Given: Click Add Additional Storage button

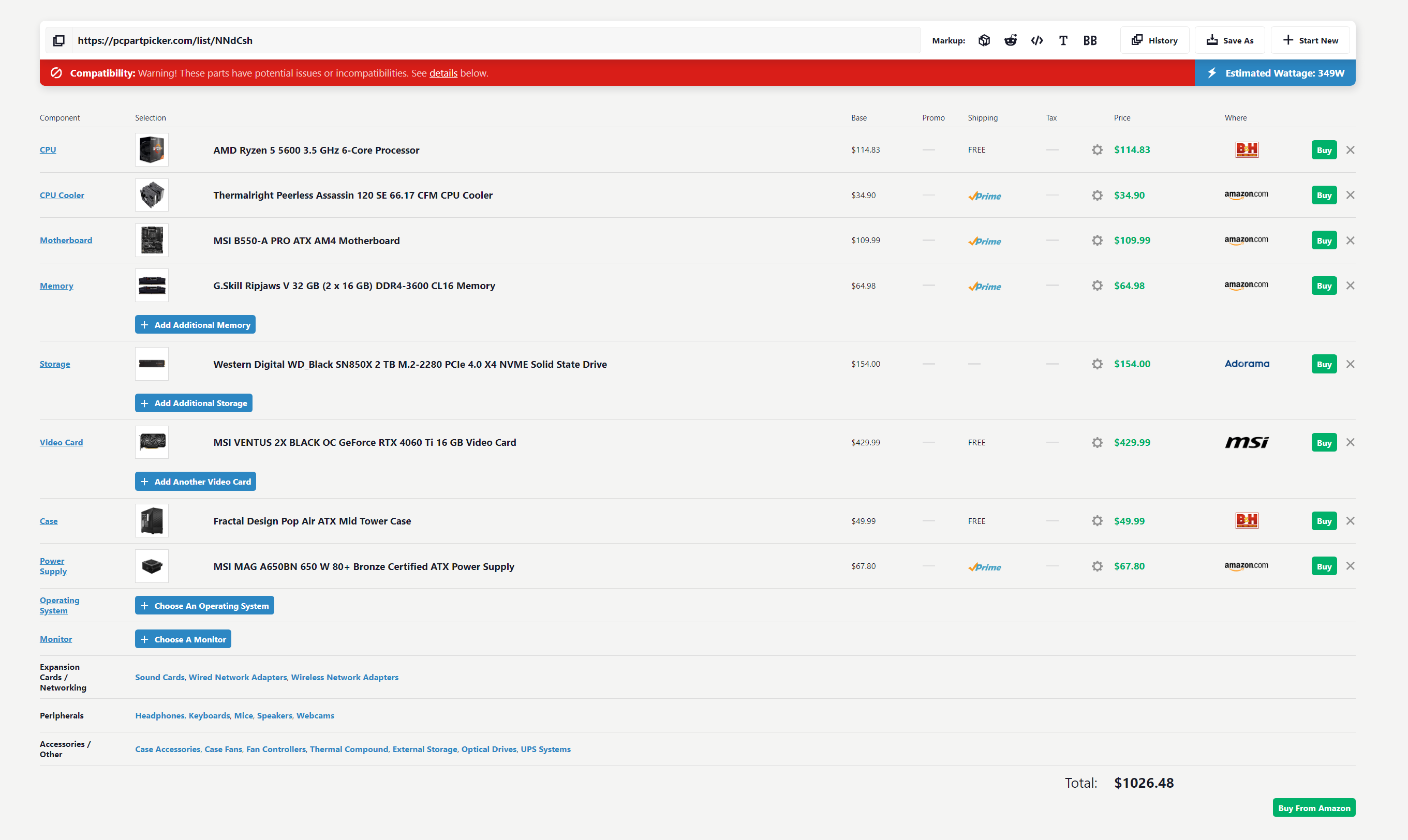Looking at the screenshot, I should point(194,403).
